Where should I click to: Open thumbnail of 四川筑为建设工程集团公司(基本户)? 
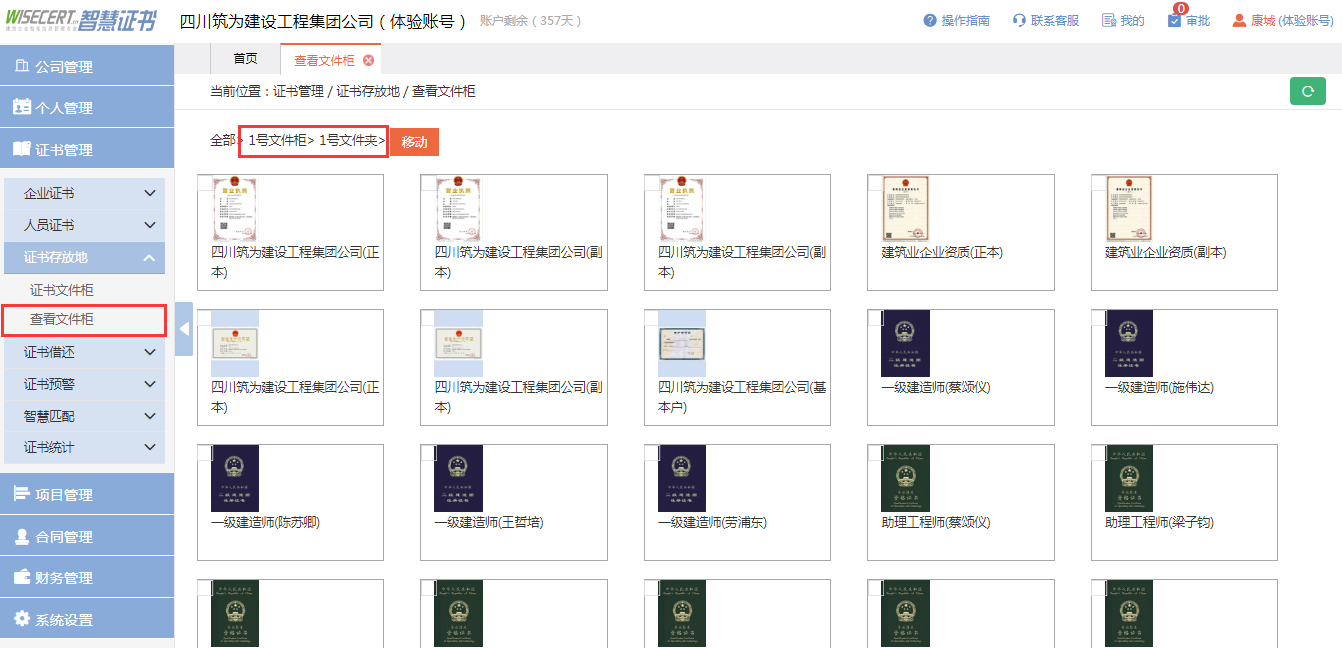[x=681, y=343]
